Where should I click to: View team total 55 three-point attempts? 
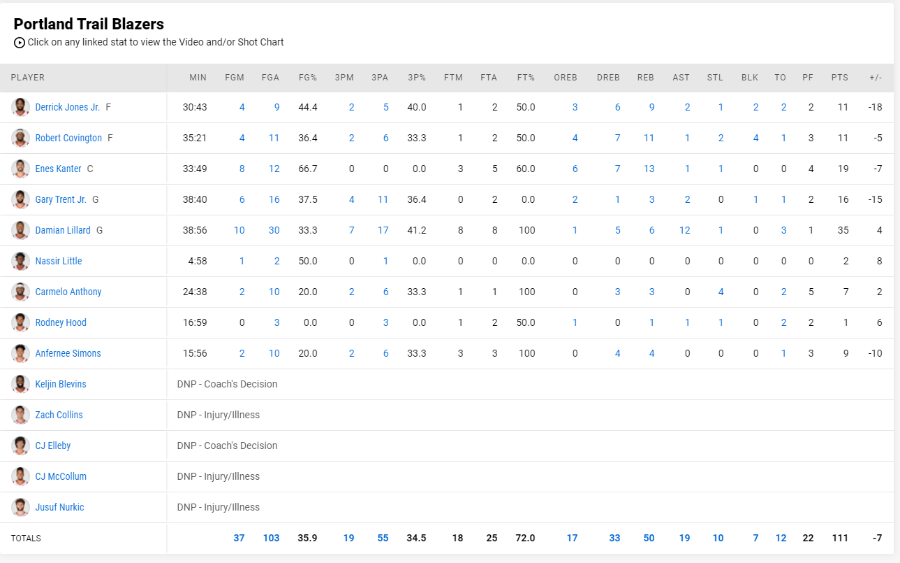pyautogui.click(x=383, y=538)
